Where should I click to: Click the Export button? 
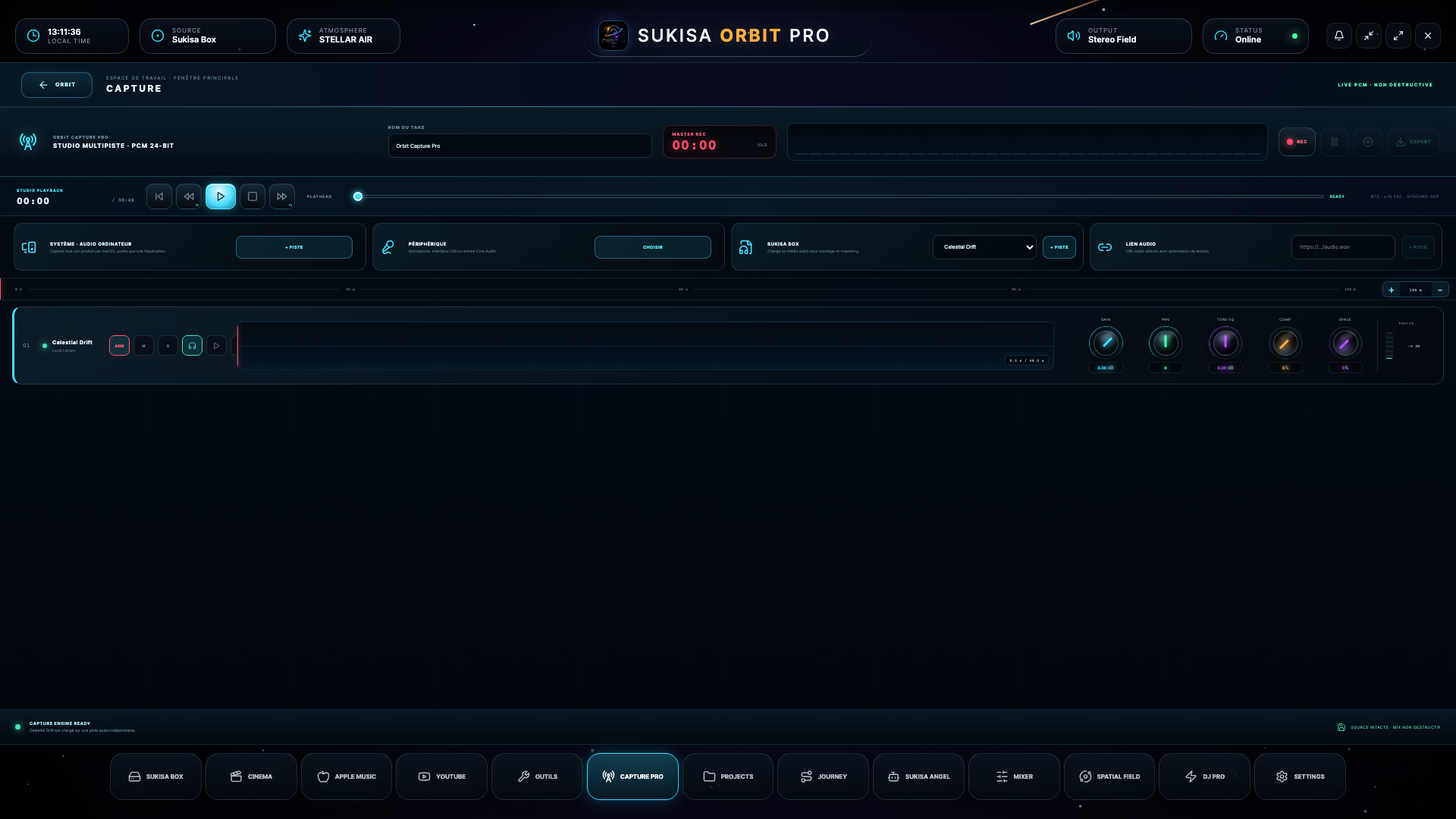tap(1414, 142)
